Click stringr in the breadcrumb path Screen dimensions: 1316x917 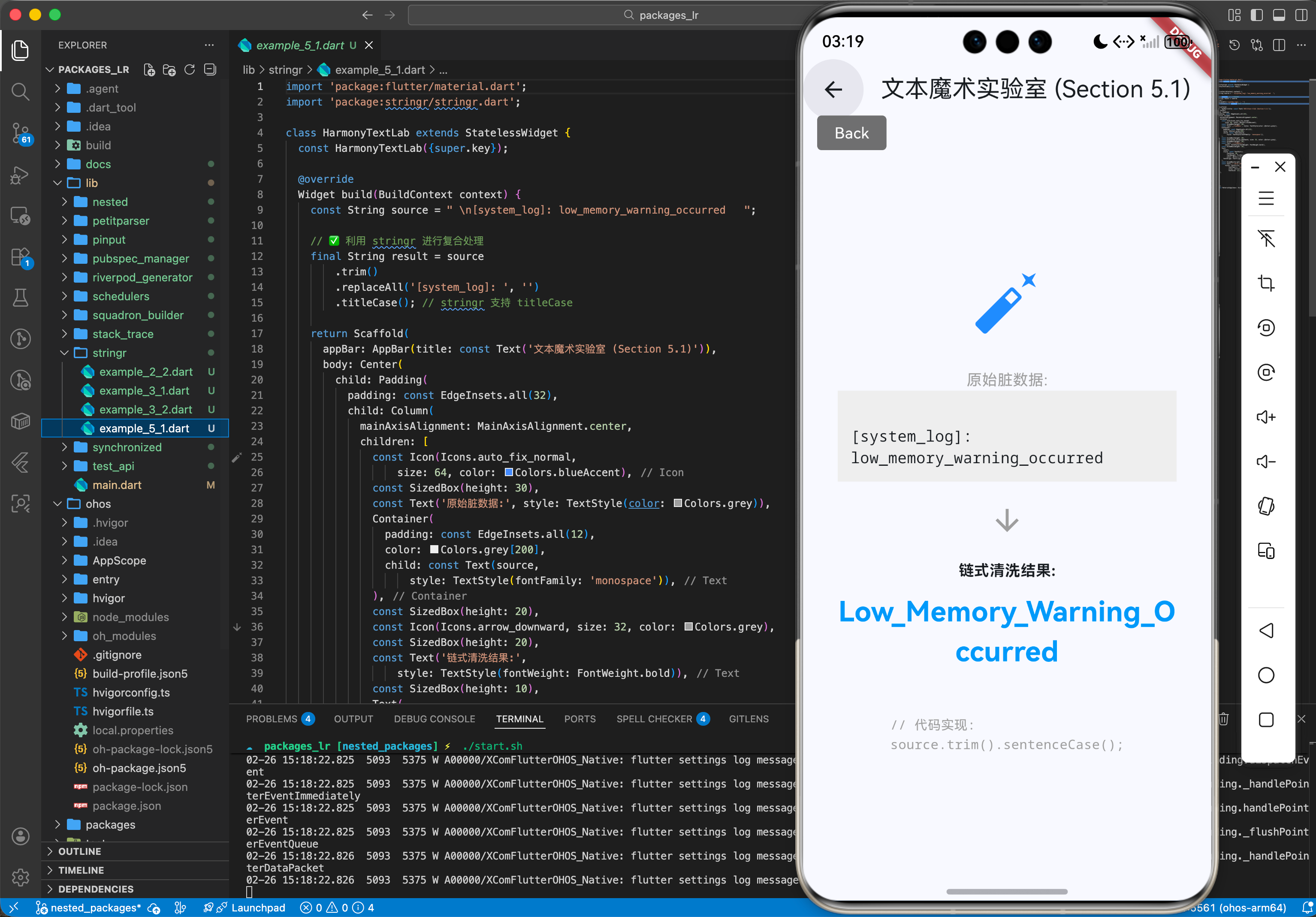[285, 70]
